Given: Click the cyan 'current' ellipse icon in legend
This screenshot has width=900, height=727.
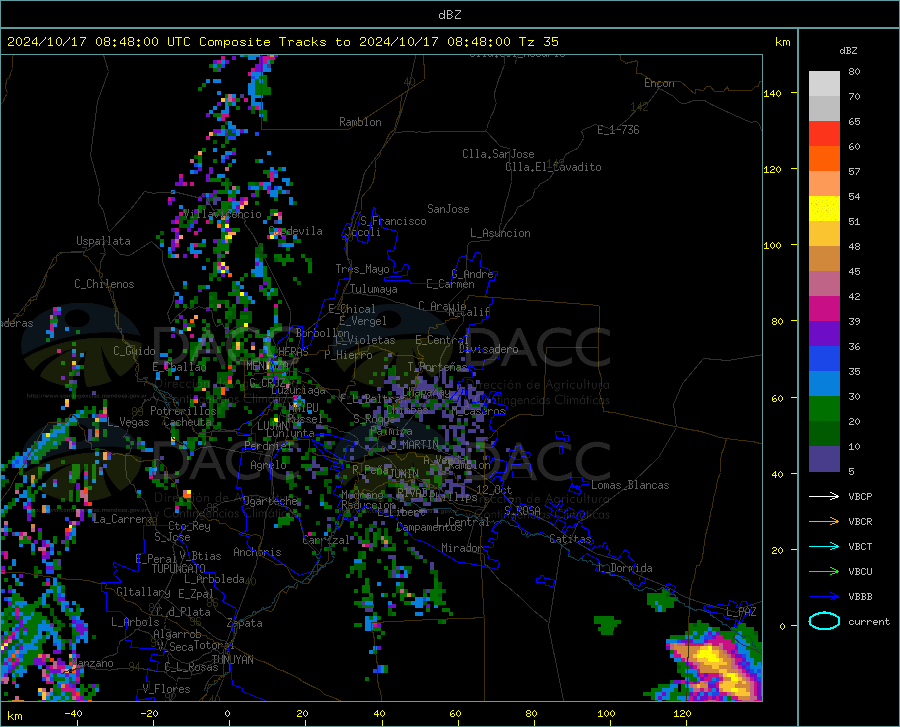Looking at the screenshot, I should click(x=824, y=621).
